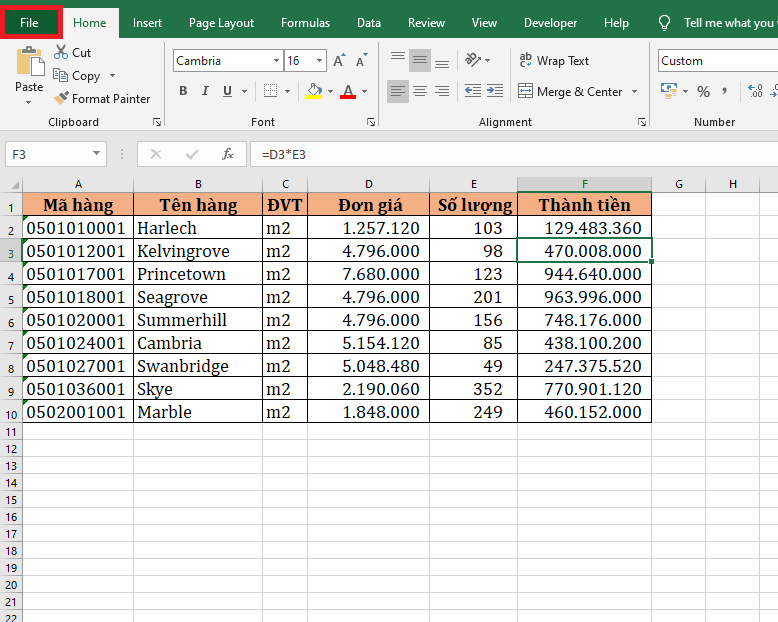This screenshot has width=778, height=622.
Task: Switch to the Formulas tab
Action: pyautogui.click(x=305, y=23)
